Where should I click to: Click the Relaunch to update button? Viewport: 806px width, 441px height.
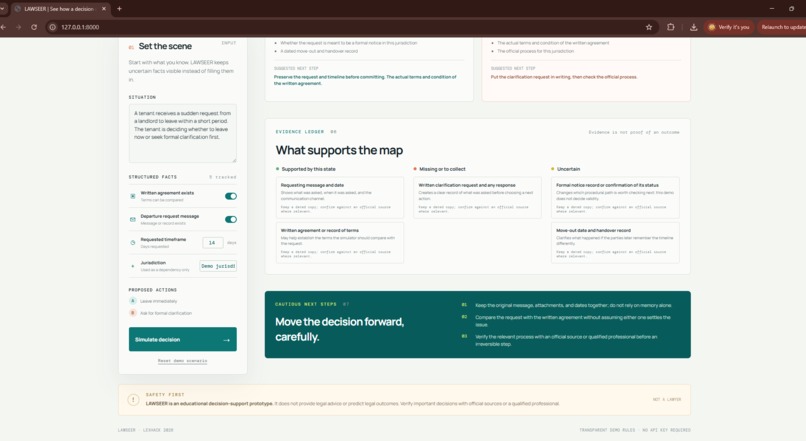click(782, 27)
